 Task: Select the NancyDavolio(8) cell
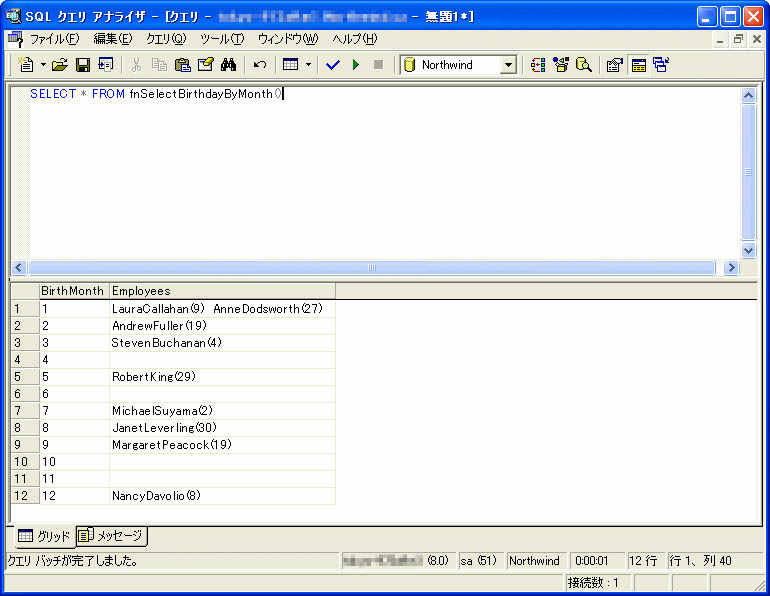pos(222,496)
